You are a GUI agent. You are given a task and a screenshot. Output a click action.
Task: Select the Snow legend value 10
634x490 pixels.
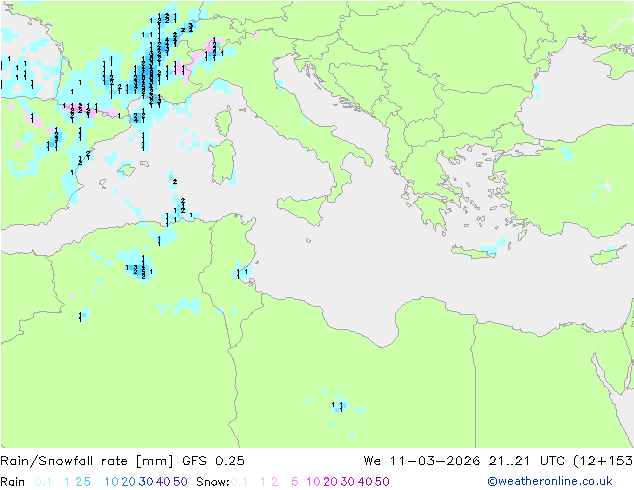tap(313, 482)
